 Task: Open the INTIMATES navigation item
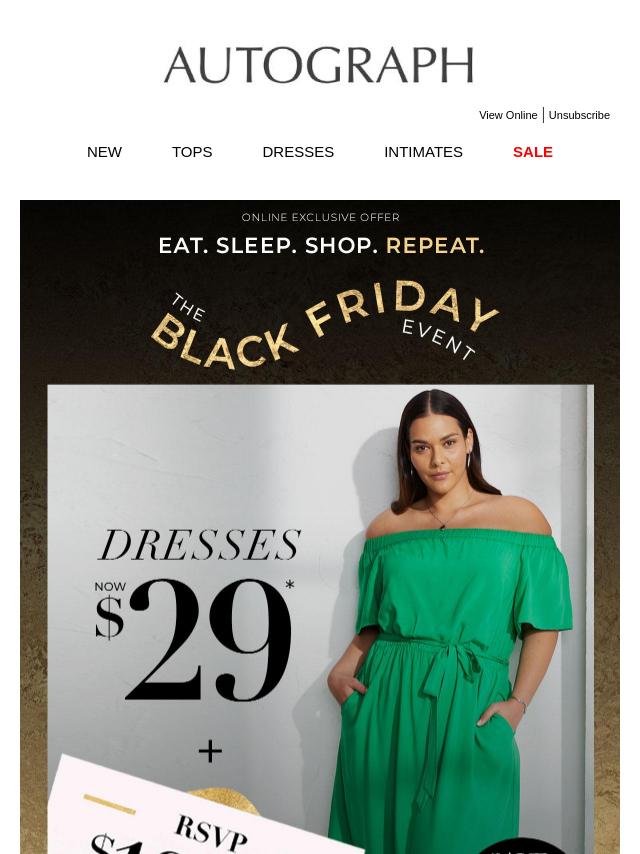(x=423, y=152)
